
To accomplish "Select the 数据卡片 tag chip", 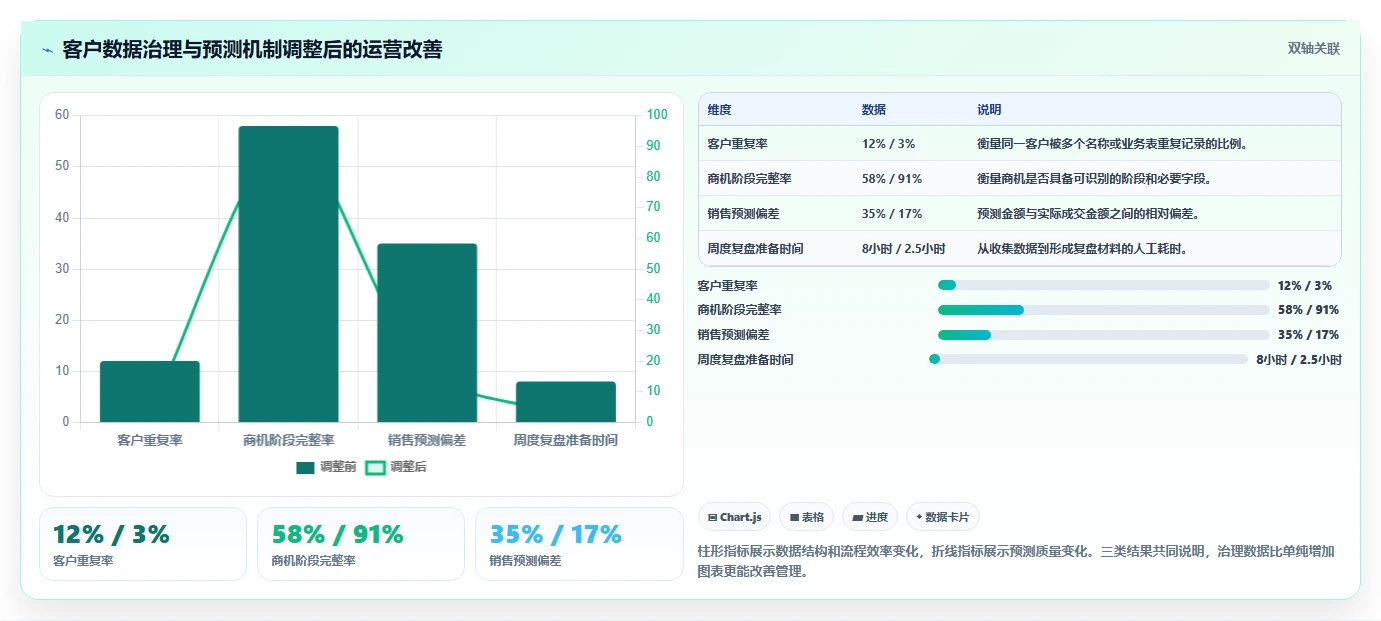I will pos(943,517).
